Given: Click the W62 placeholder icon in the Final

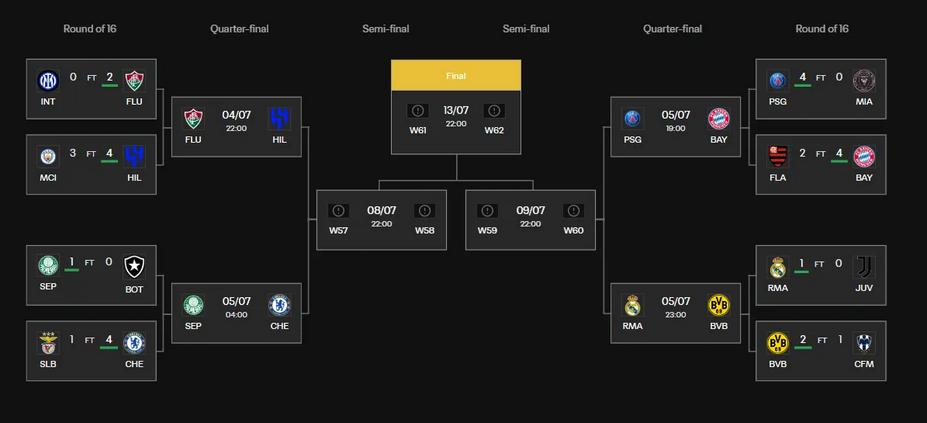Looking at the screenshot, I should coord(494,111).
